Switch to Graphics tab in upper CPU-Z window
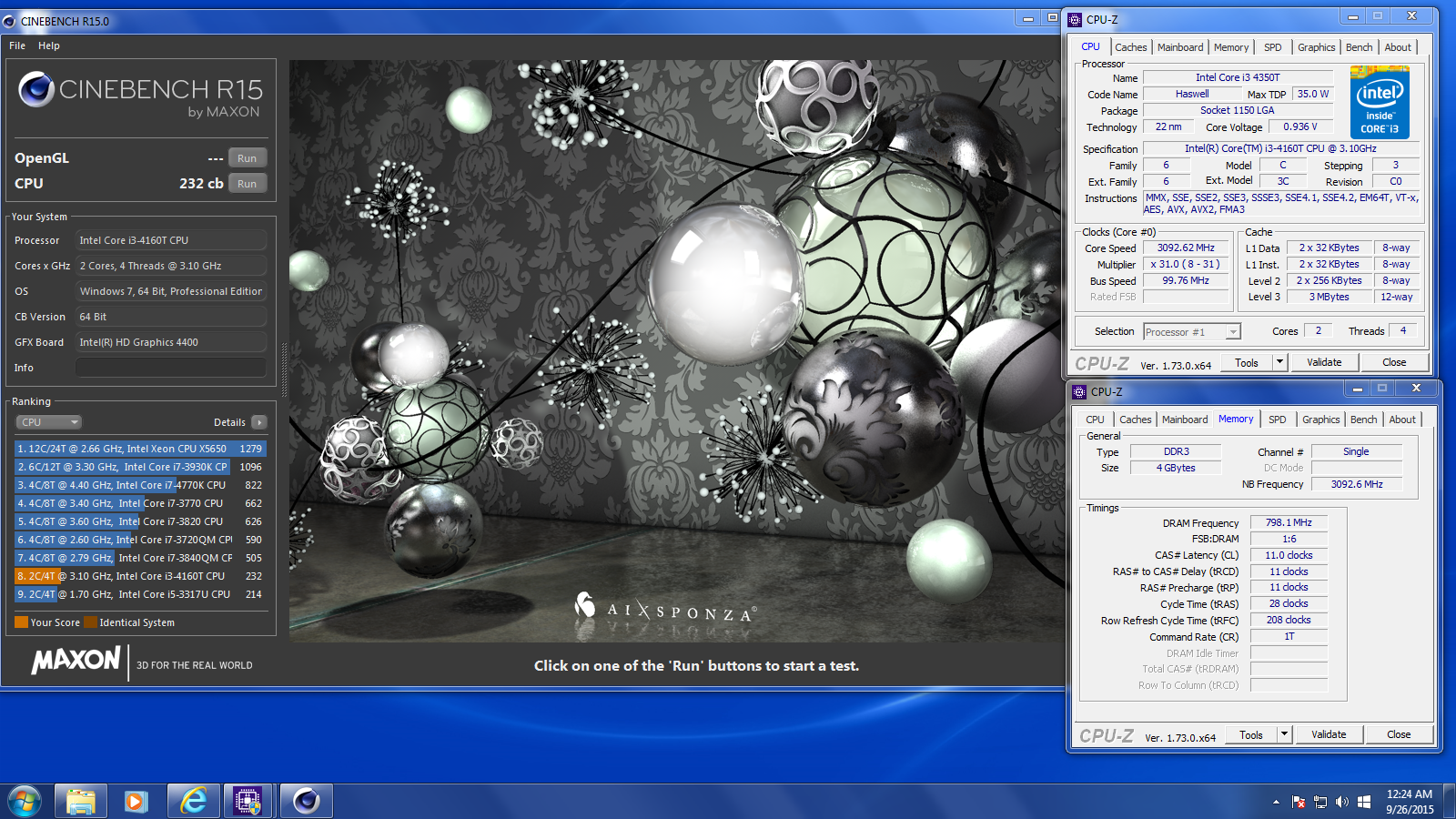 coord(1317,47)
